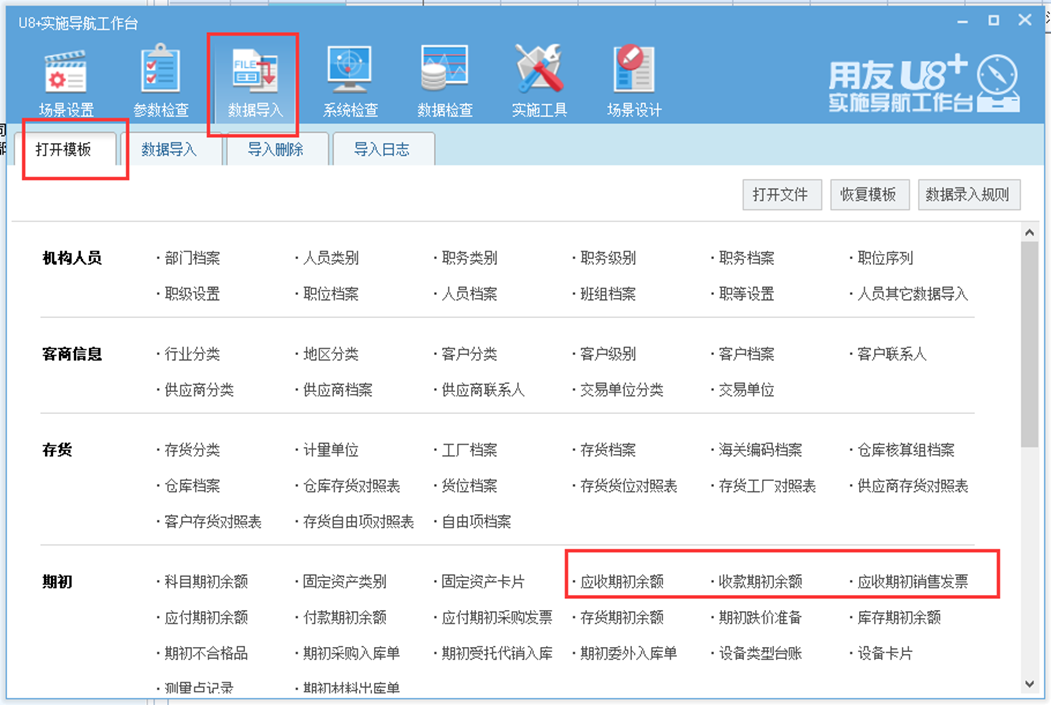Select the 固定资产类别 template
This screenshot has height=705, width=1051.
point(345,582)
